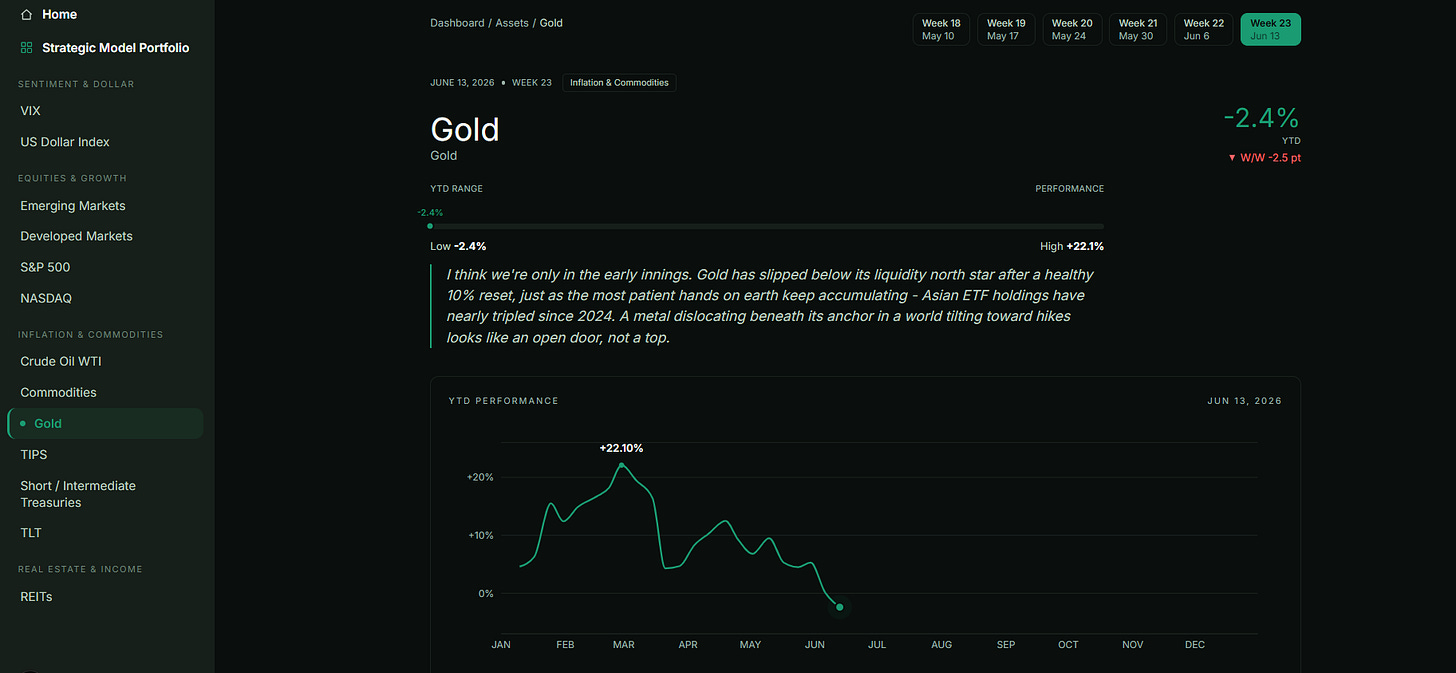The image size is (1456, 673).
Task: Go to Week 22 Jun 6 tab
Action: 1204,29
